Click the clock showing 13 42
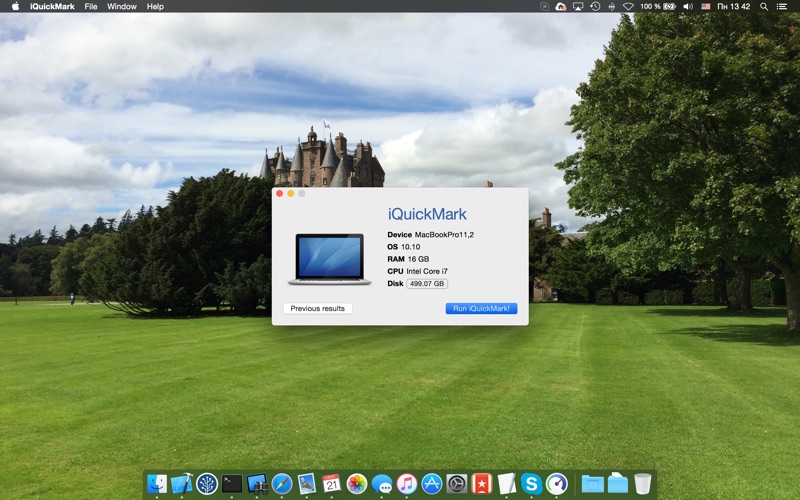Screen dimensions: 800x500 tap(734, 6)
